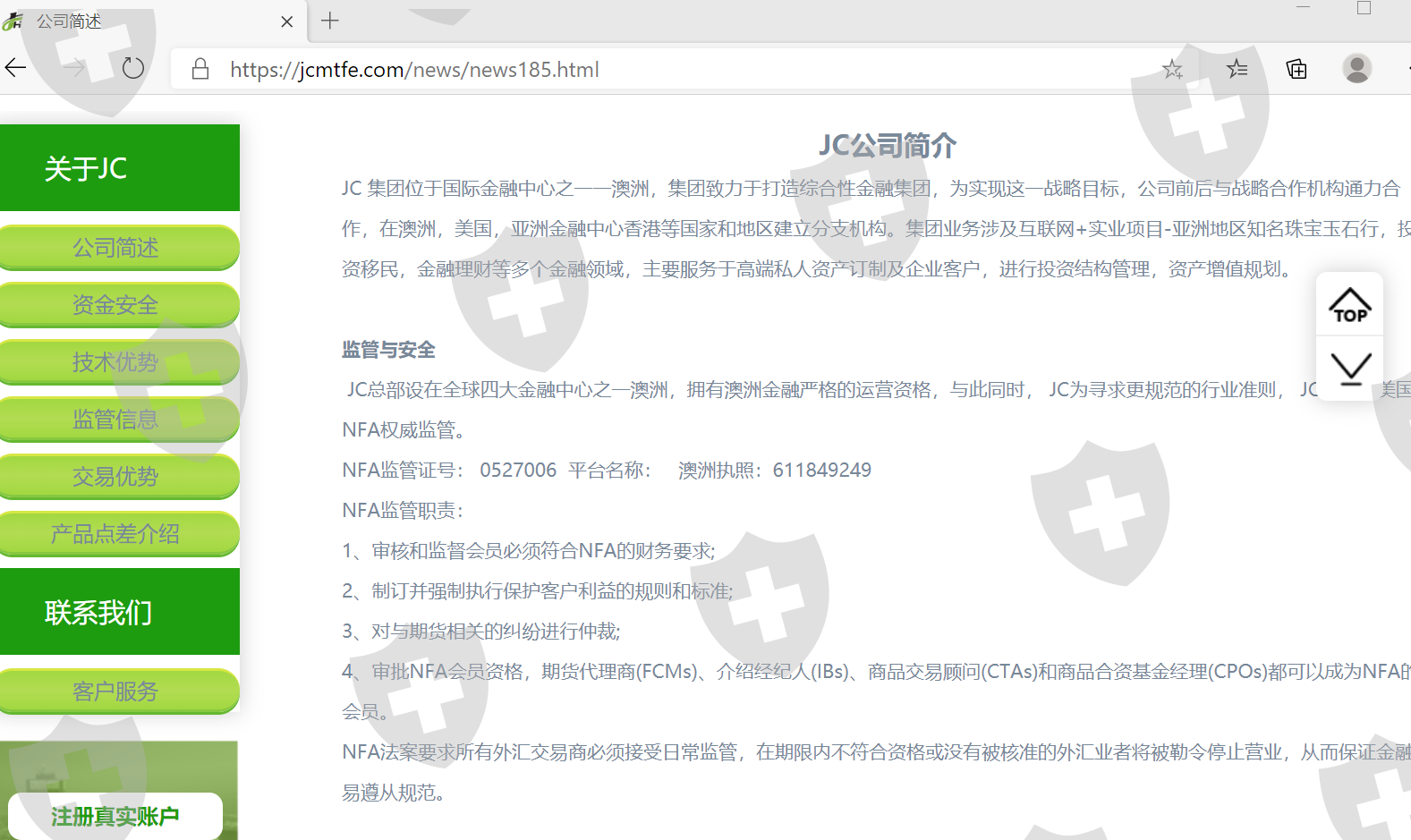The height and width of the screenshot is (840, 1411).
Task: Click the NFA权威监管 text line
Action: (x=404, y=430)
